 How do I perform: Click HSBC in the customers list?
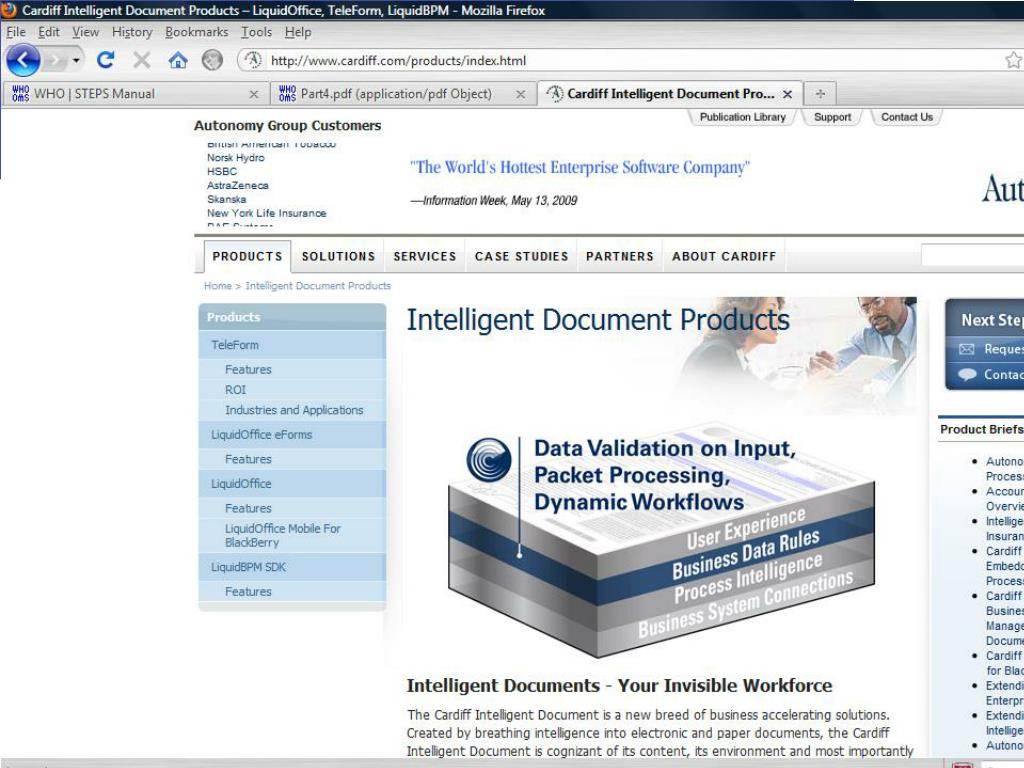[222, 171]
